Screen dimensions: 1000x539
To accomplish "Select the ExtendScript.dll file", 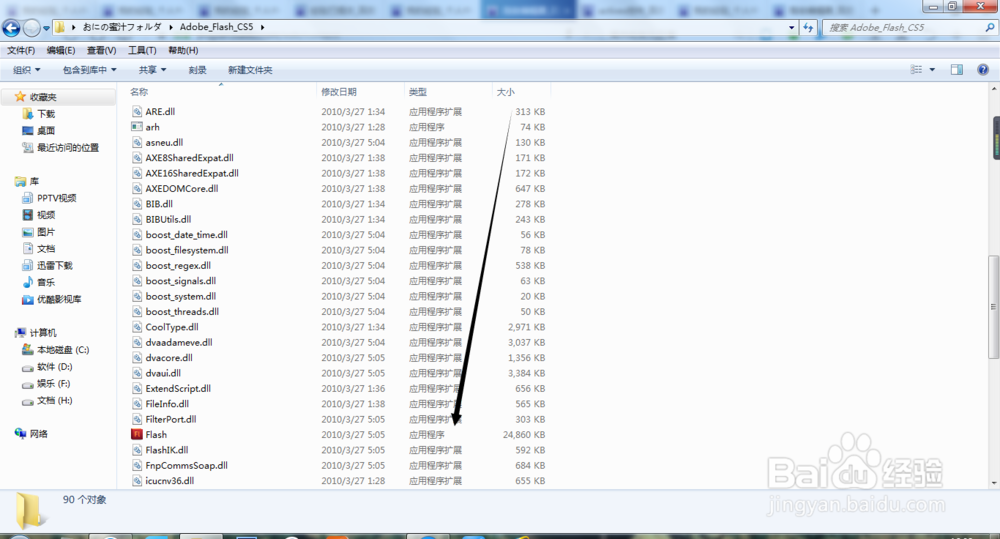I will pos(178,388).
